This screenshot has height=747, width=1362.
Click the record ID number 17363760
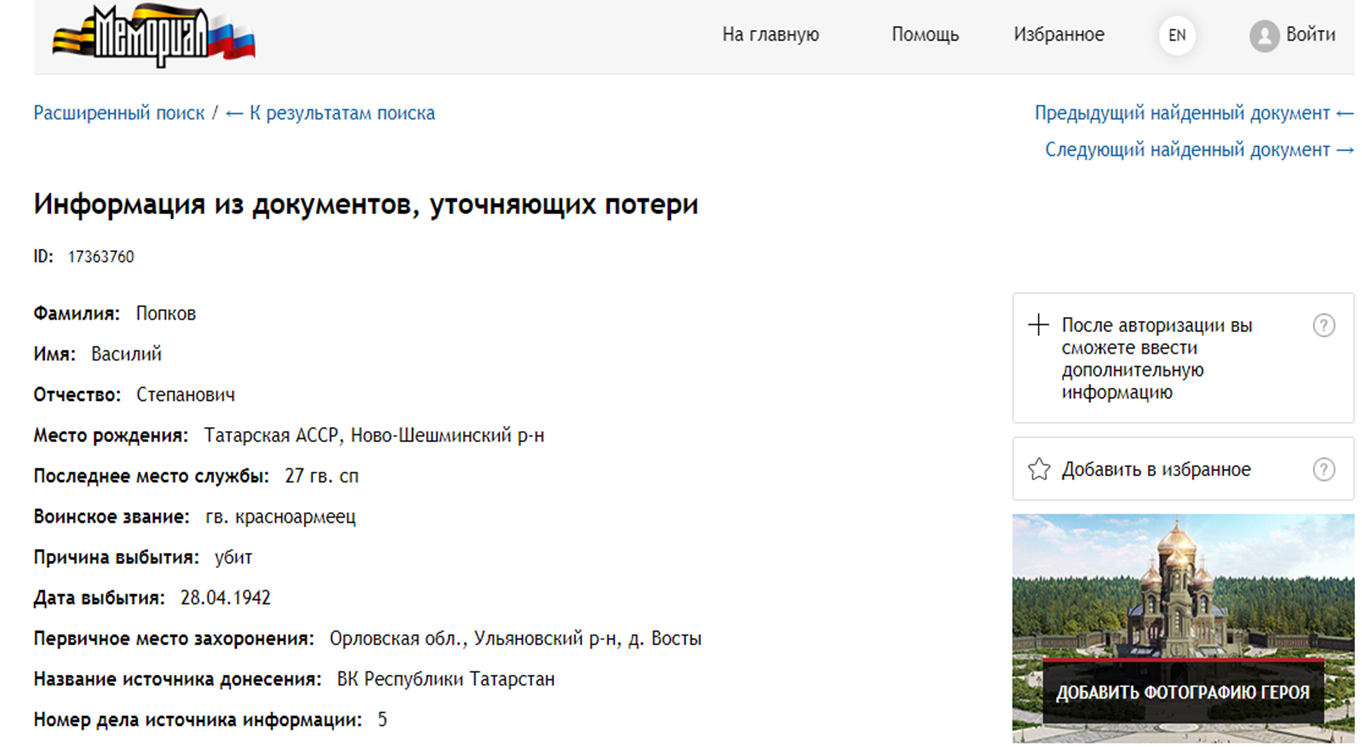(x=101, y=257)
